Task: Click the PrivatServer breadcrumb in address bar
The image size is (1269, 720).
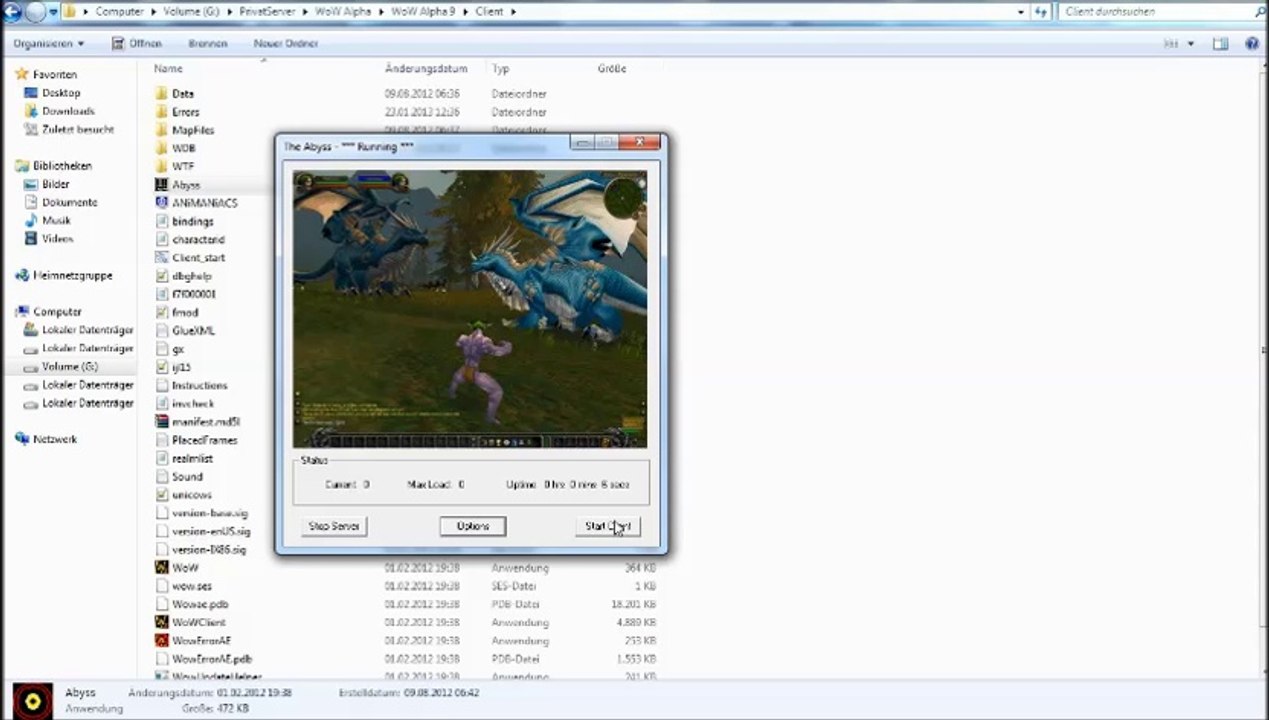Action: (x=267, y=12)
